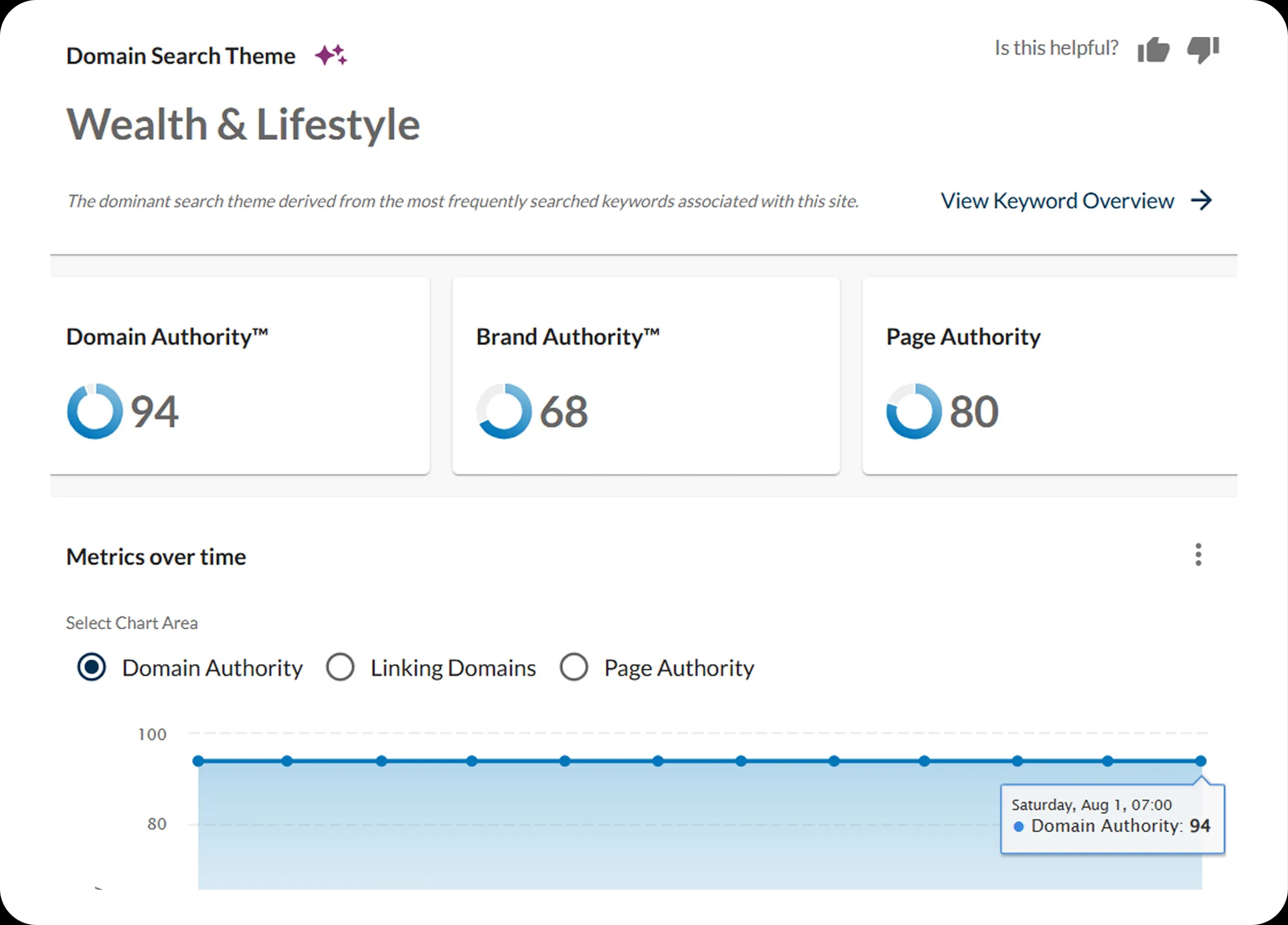Click the last data point on chart
The width and height of the screenshot is (1288, 925).
tap(1200, 761)
